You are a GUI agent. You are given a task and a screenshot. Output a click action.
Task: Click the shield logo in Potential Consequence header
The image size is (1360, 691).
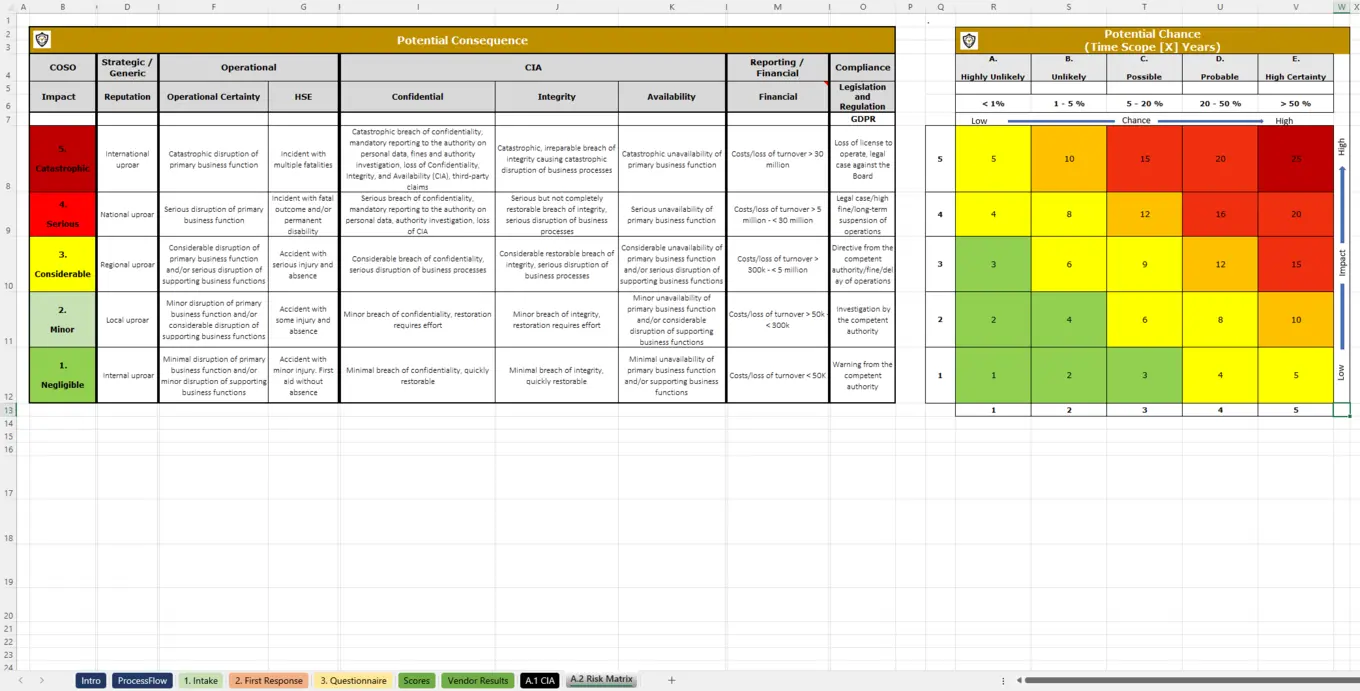42,40
